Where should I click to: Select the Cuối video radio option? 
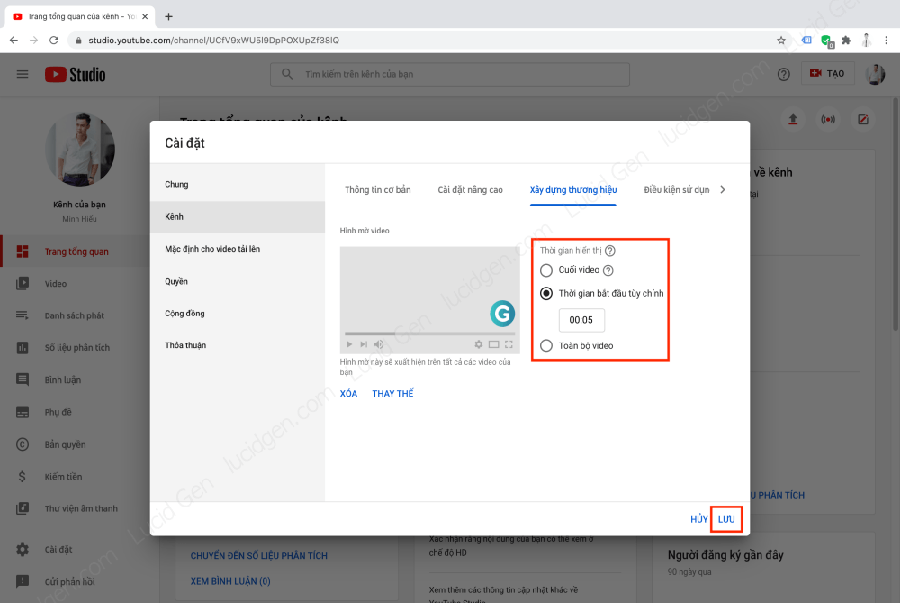(546, 270)
